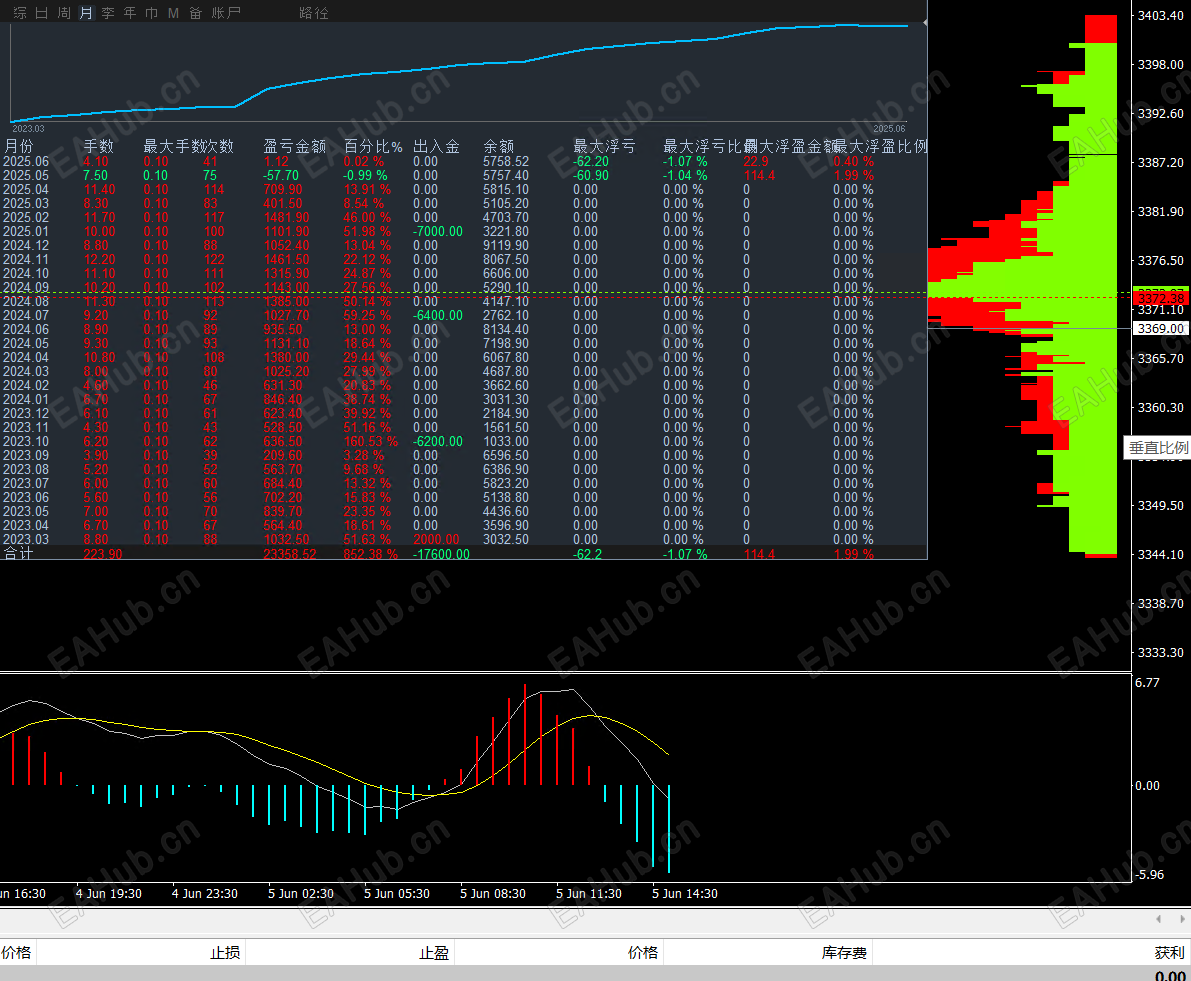Click the 垂直比例 vertical scale tooltip
This screenshot has width=1191, height=981.
1158,448
